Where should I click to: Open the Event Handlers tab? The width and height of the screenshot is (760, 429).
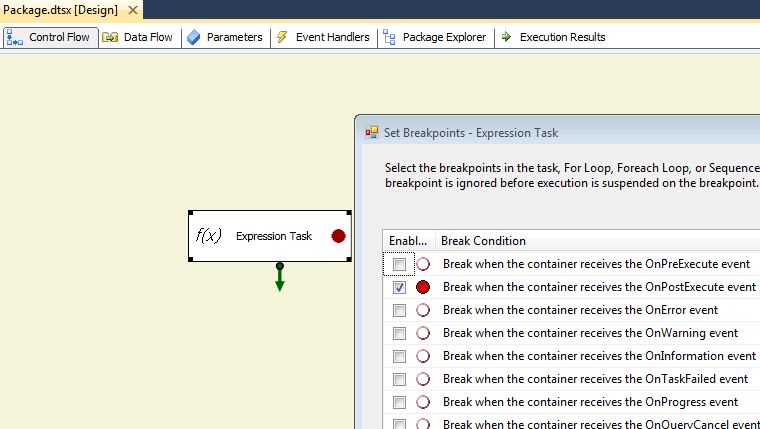[323, 37]
